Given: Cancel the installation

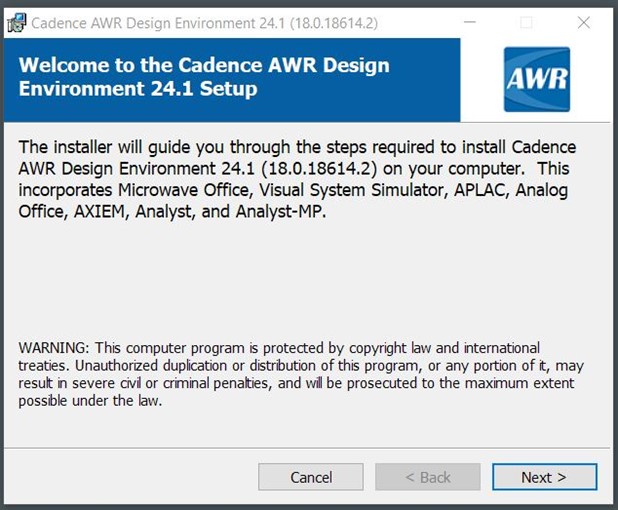Looking at the screenshot, I should pos(311,477).
